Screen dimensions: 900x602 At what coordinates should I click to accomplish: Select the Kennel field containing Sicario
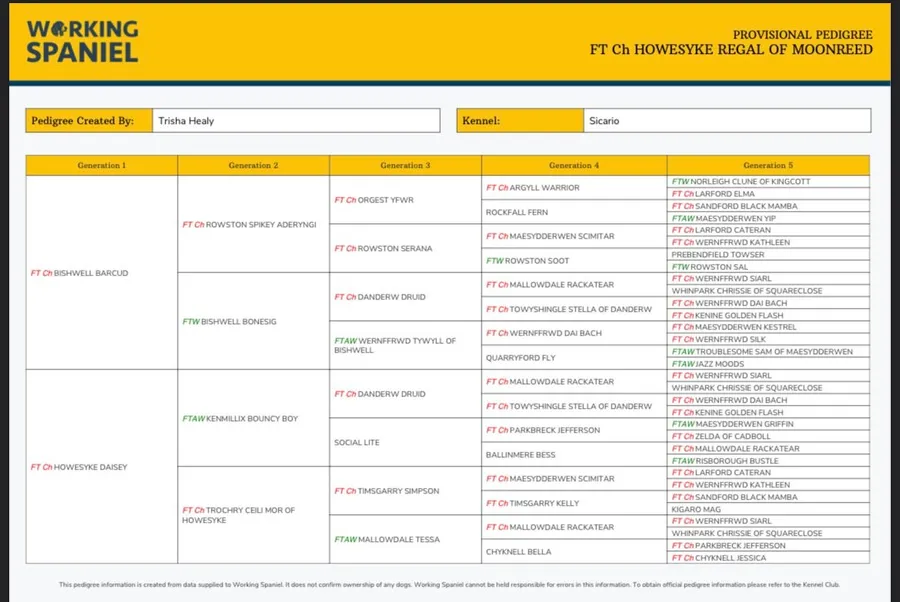click(727, 121)
